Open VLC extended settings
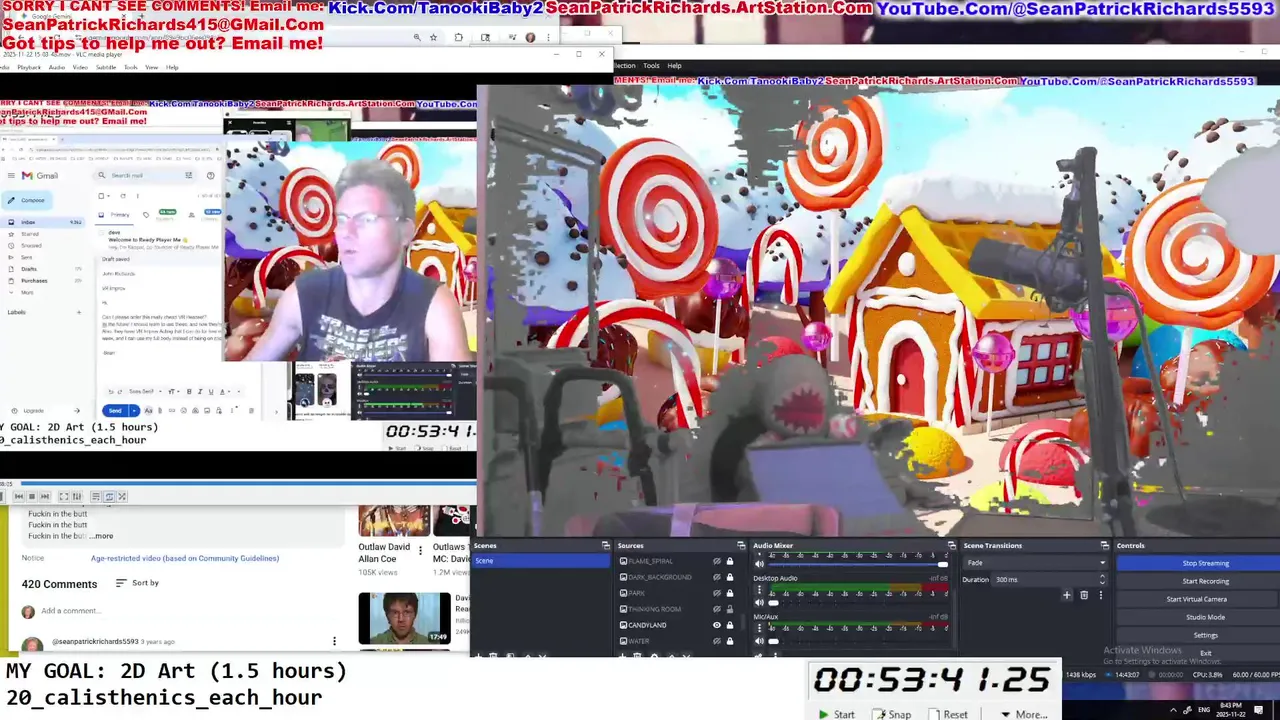Image resolution: width=1280 pixels, height=720 pixels. pyautogui.click(x=77, y=496)
